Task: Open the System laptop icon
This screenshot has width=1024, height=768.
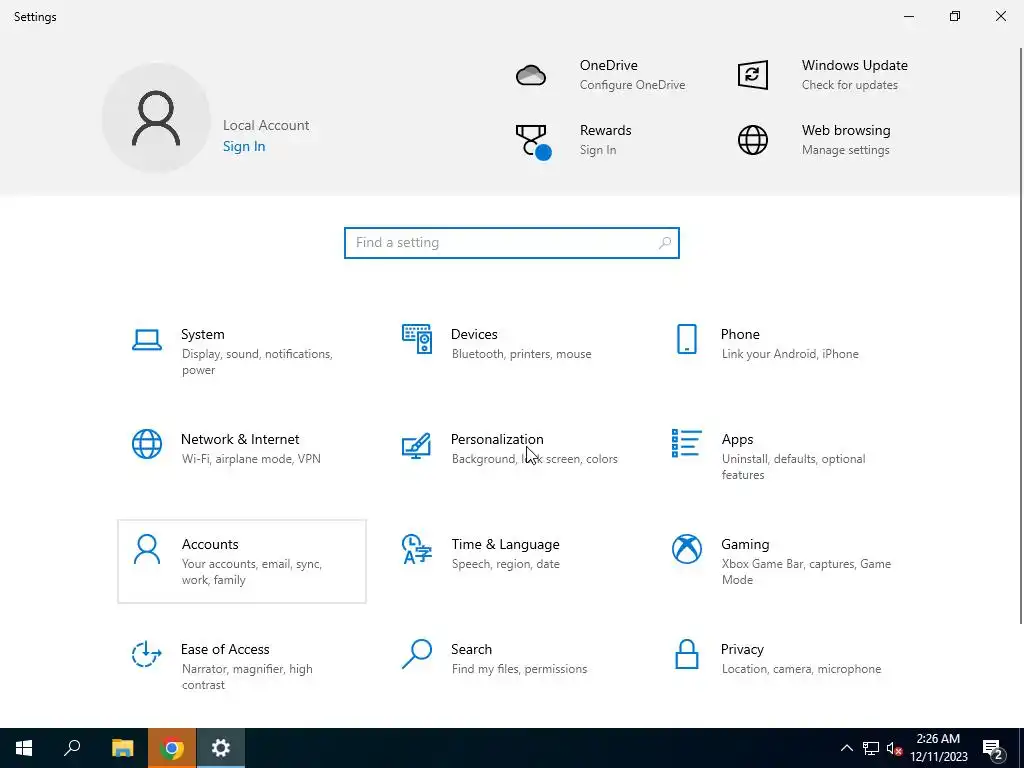Action: [147, 340]
